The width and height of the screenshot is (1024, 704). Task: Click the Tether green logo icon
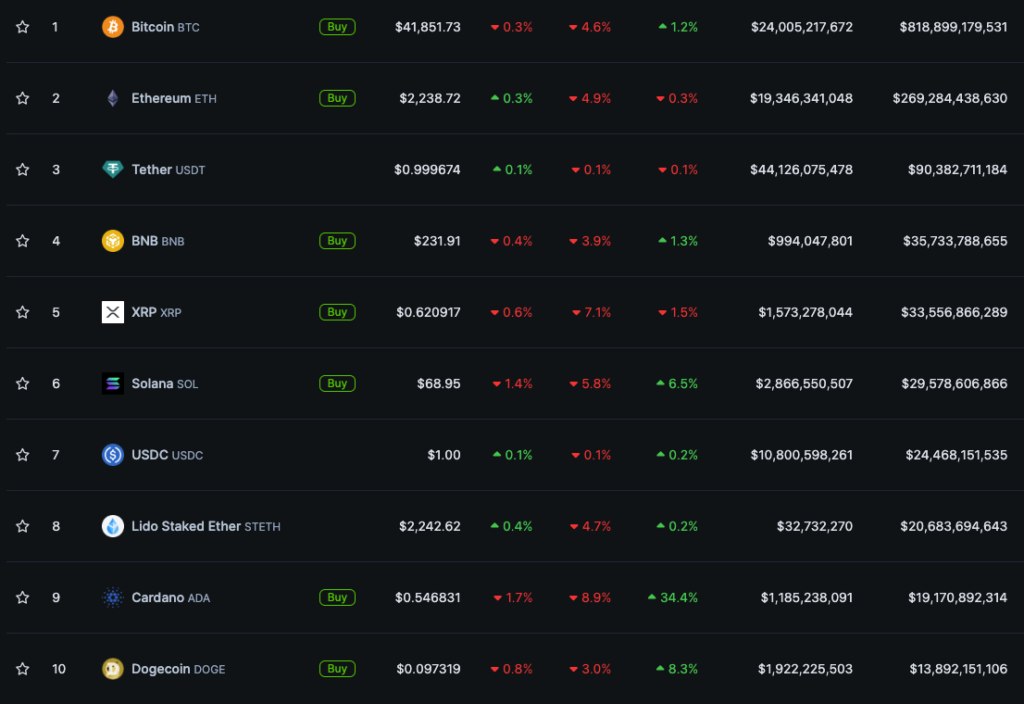(113, 170)
